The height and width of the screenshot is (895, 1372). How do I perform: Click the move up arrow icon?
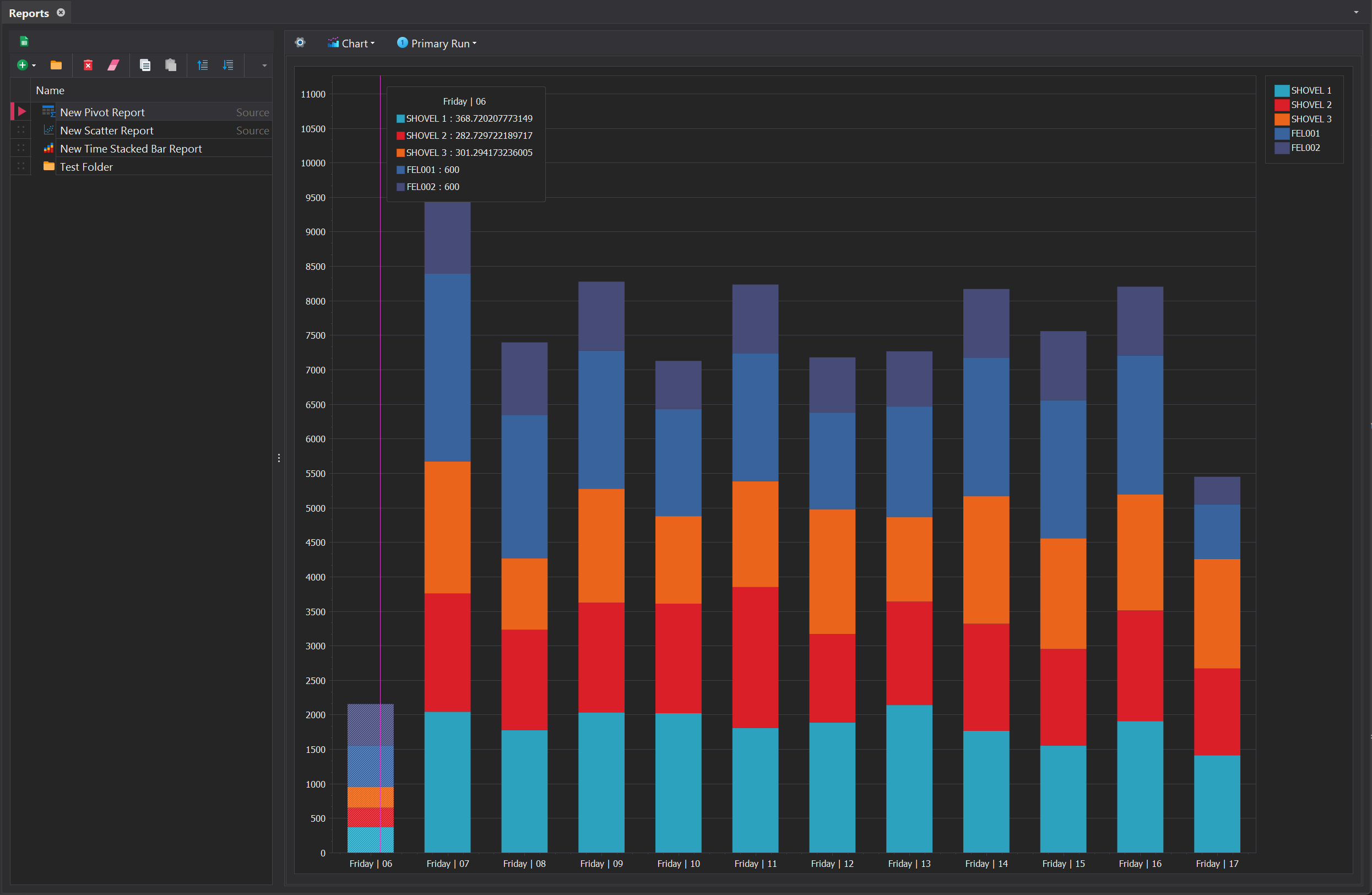click(202, 65)
